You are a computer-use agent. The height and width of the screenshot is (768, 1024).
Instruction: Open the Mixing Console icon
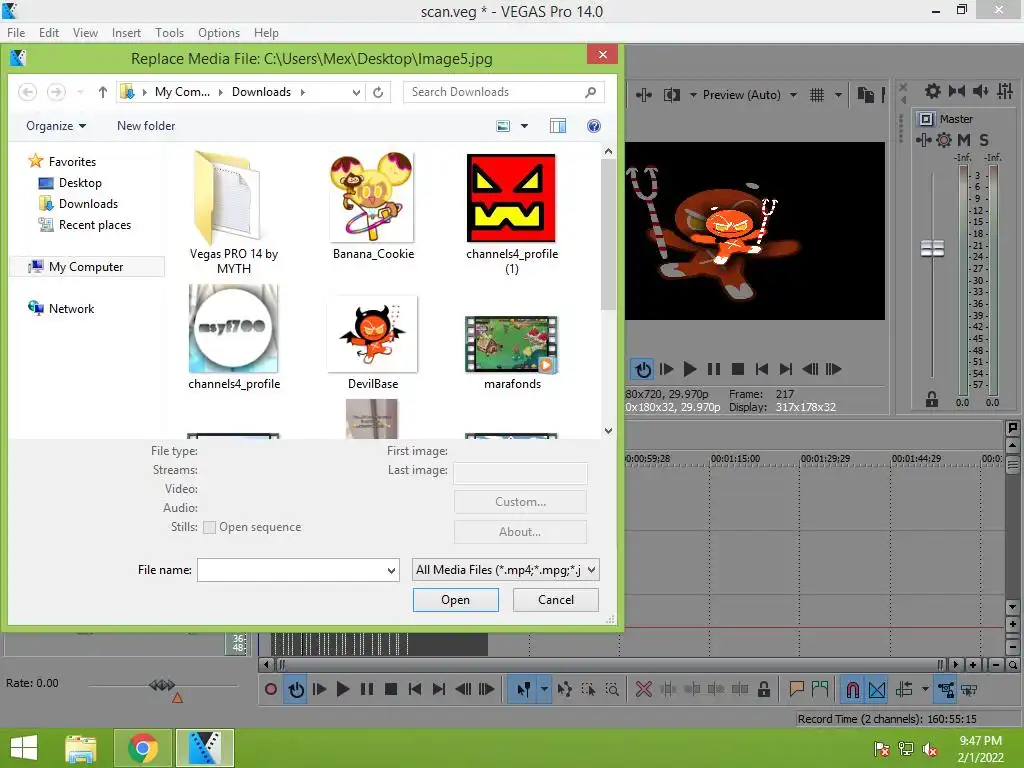tap(1004, 91)
